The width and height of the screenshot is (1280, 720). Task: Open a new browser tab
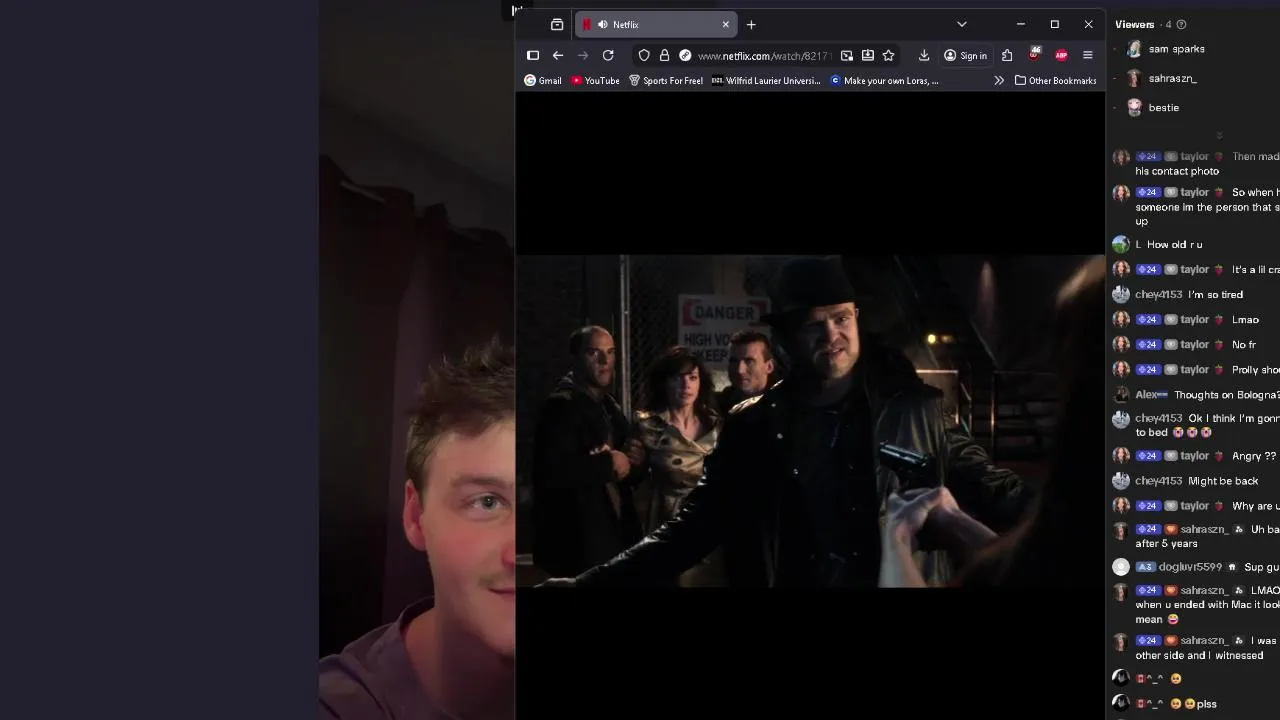pyautogui.click(x=751, y=24)
